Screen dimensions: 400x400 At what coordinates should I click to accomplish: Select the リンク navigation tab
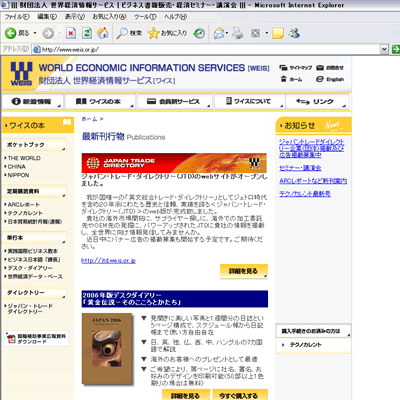tap(317, 101)
